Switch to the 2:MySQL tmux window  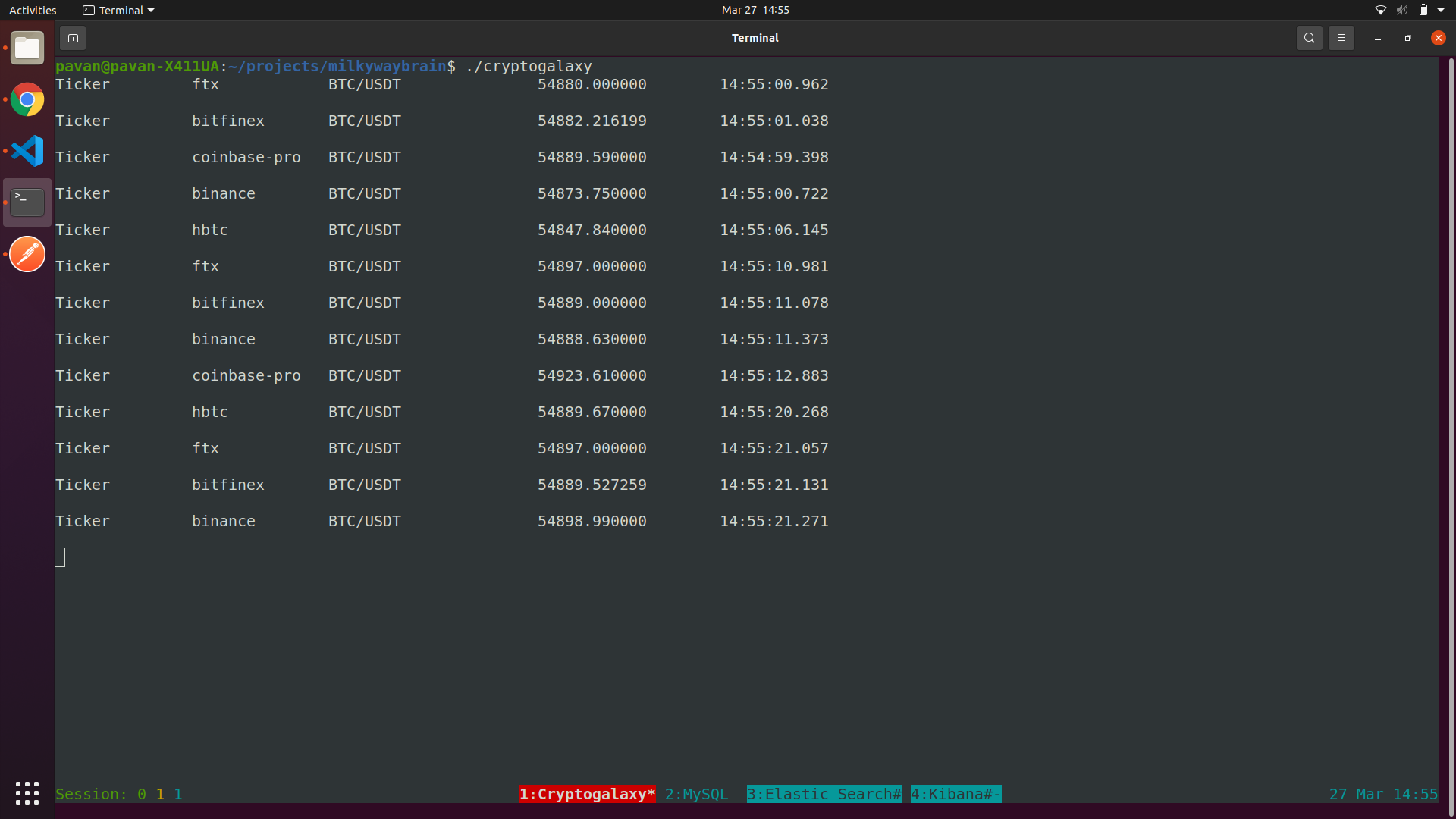[x=696, y=794]
